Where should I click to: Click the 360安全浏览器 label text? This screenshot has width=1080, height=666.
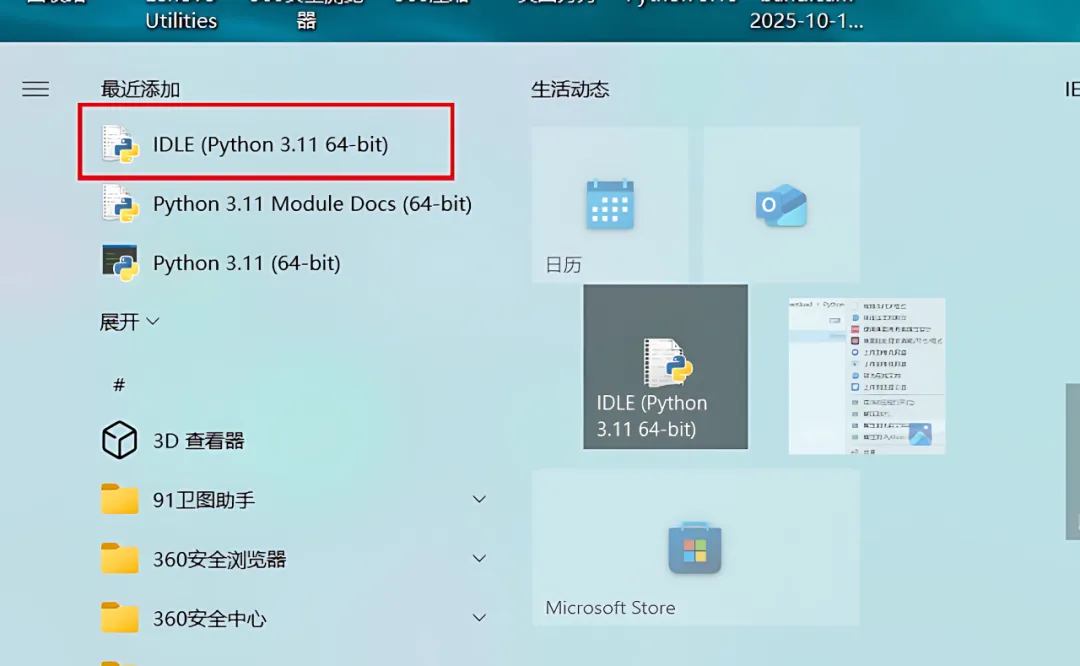coord(220,559)
